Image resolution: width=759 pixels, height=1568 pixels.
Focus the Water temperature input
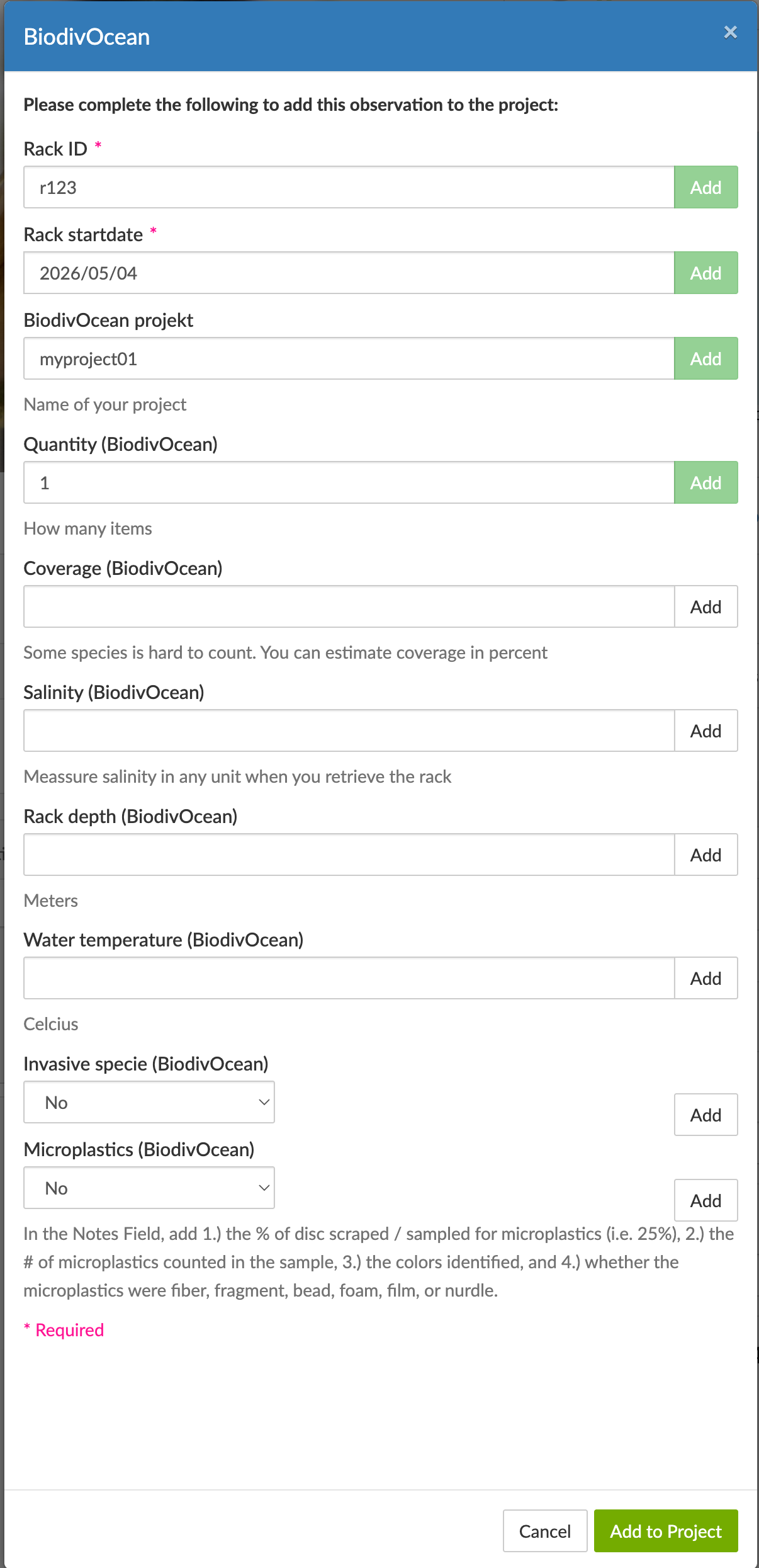[x=349, y=978]
